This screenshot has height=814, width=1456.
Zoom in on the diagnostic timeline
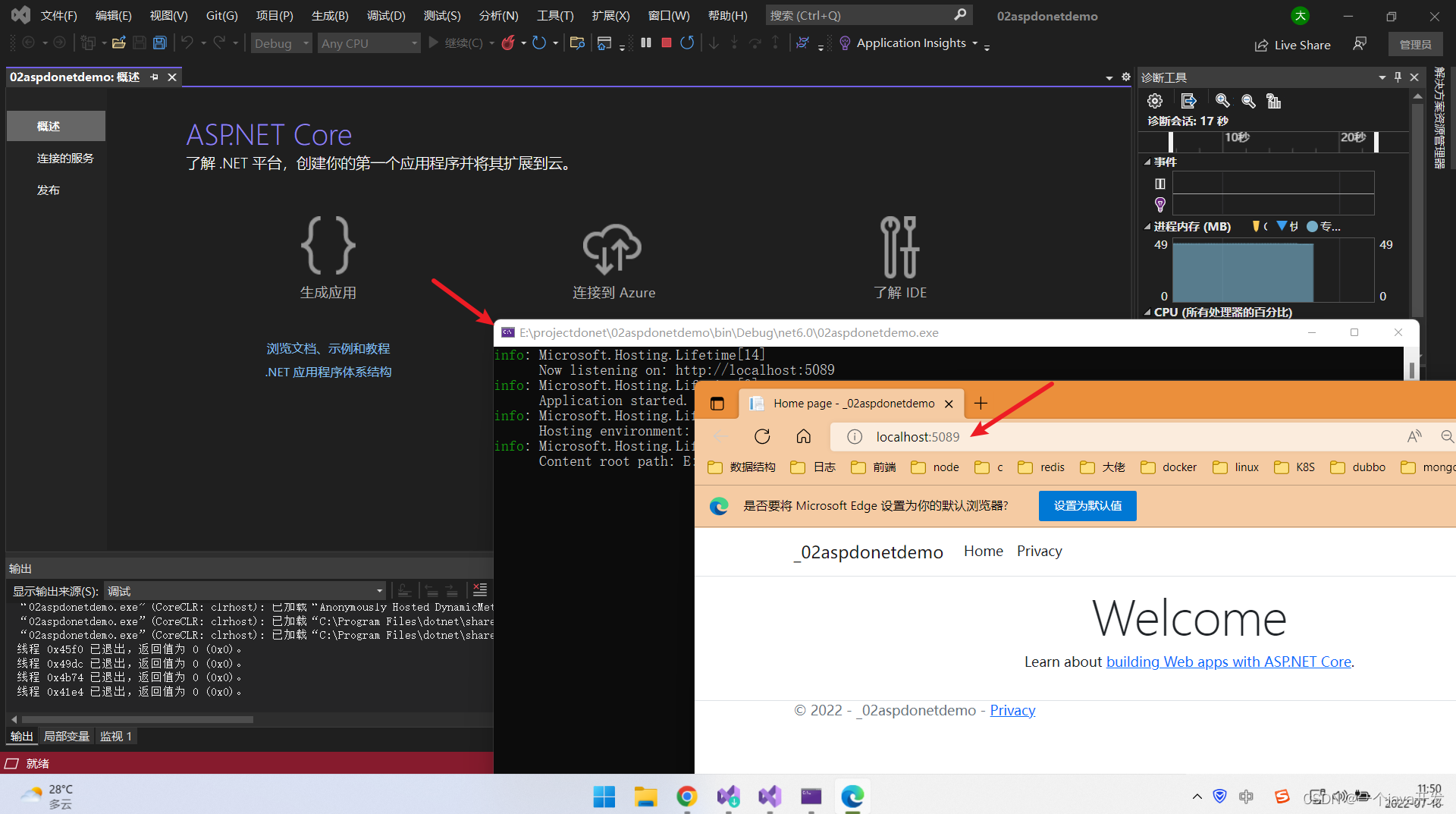[1222, 101]
